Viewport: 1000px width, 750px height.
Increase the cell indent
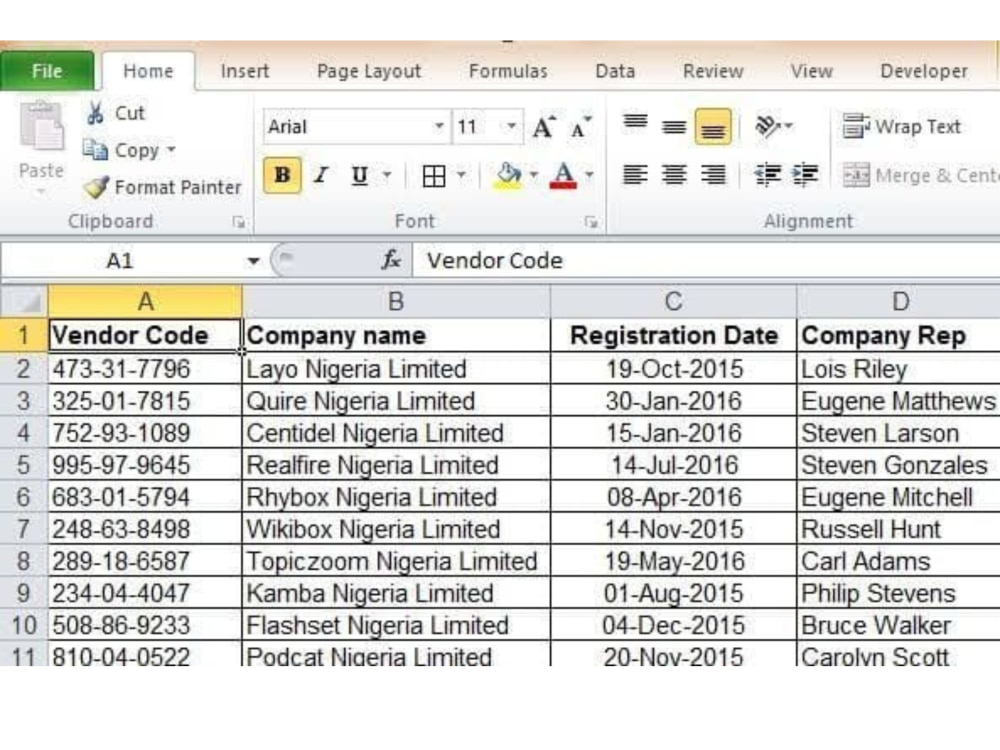805,175
